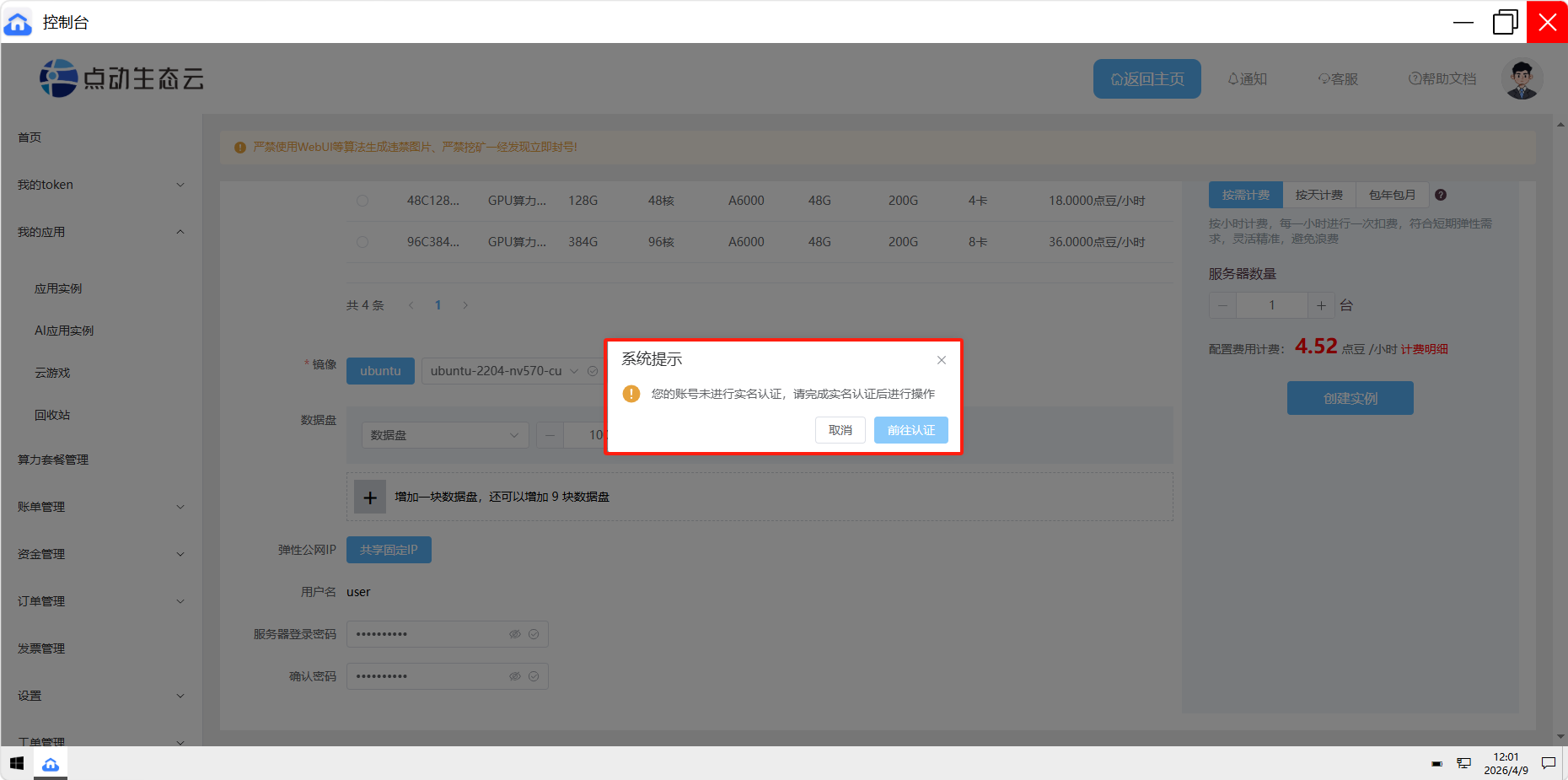Open 客服 customer service
Image resolution: width=1568 pixels, height=780 pixels.
(1338, 79)
